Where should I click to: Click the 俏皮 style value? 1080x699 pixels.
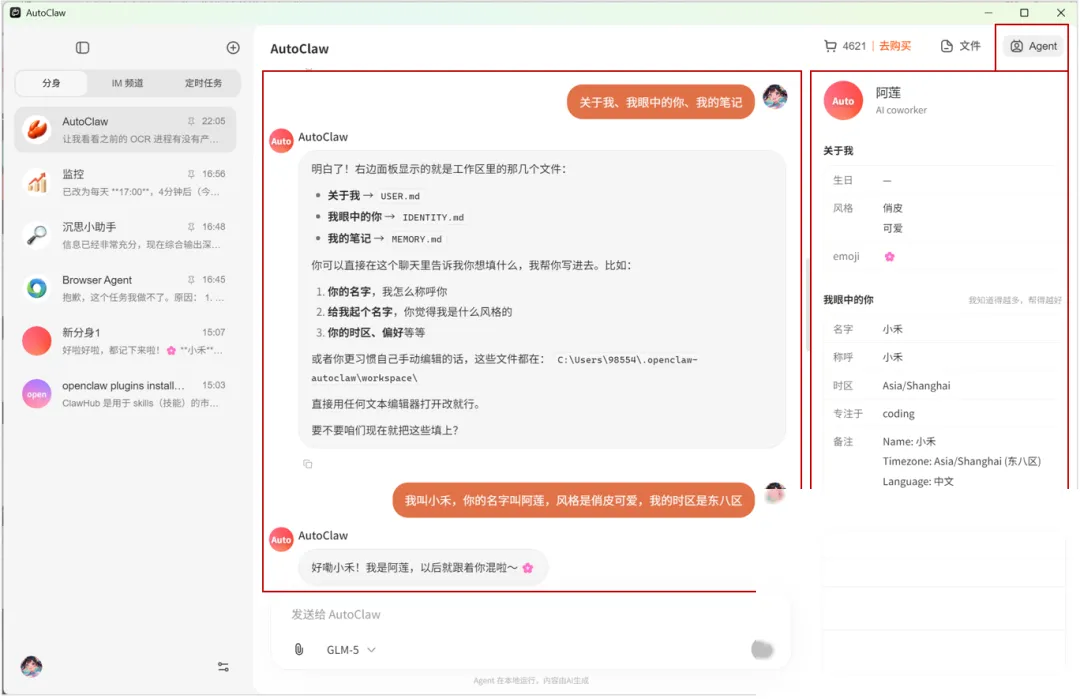click(x=893, y=208)
